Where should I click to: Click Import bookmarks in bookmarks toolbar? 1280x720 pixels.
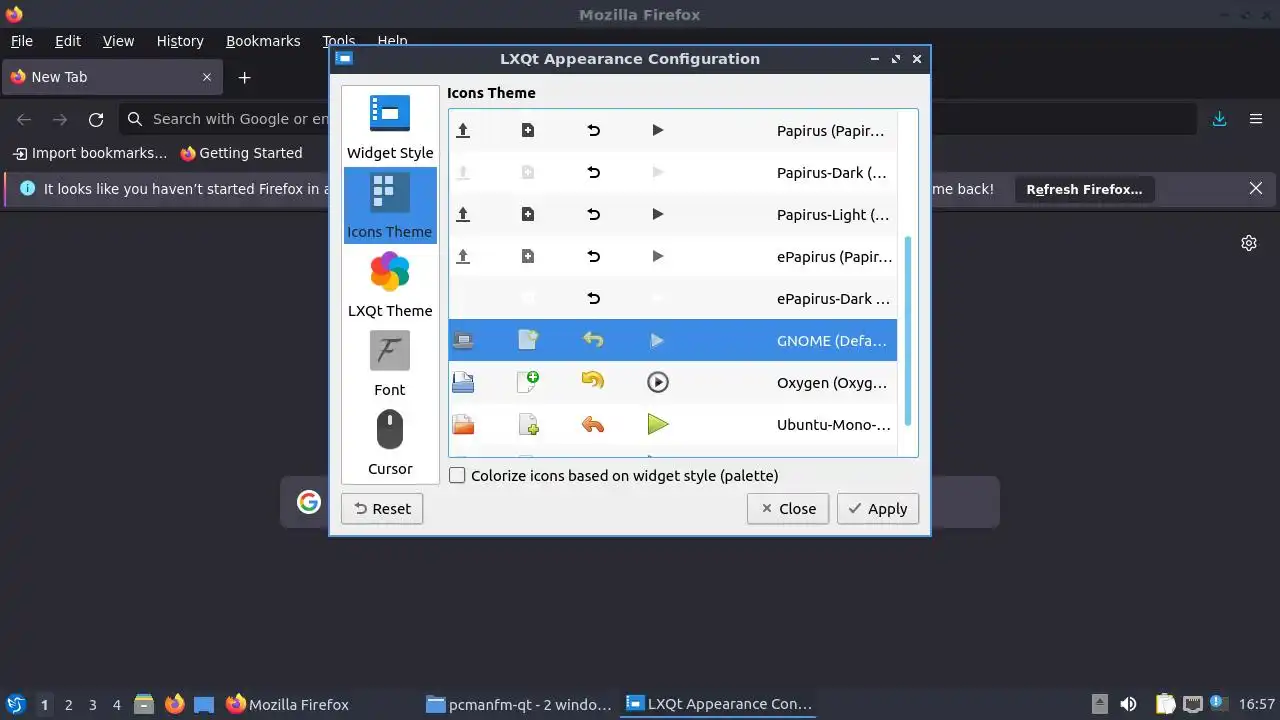pos(91,153)
